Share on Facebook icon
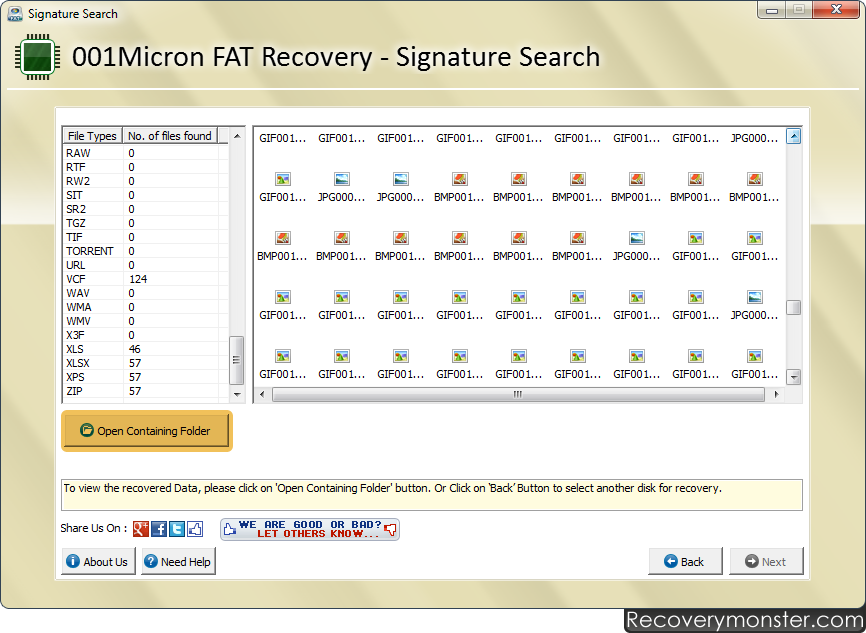The image size is (866, 633). pyautogui.click(x=159, y=529)
